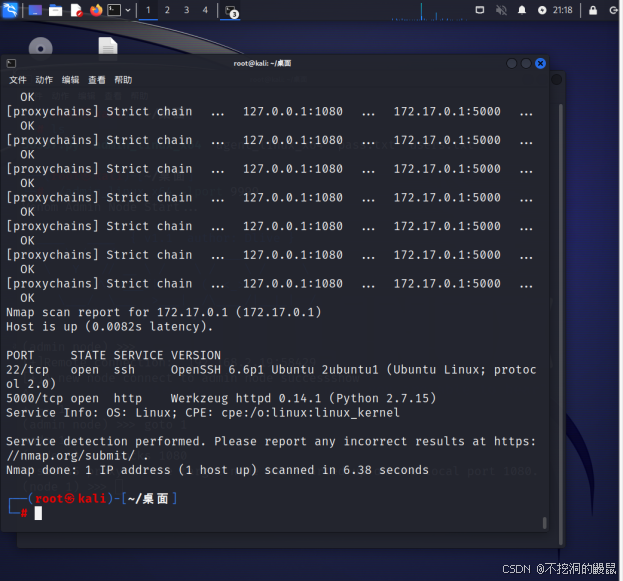Screen dimensions: 623x581
Task: Expand the terminal launcher dropdown arrow
Action: click(128, 10)
